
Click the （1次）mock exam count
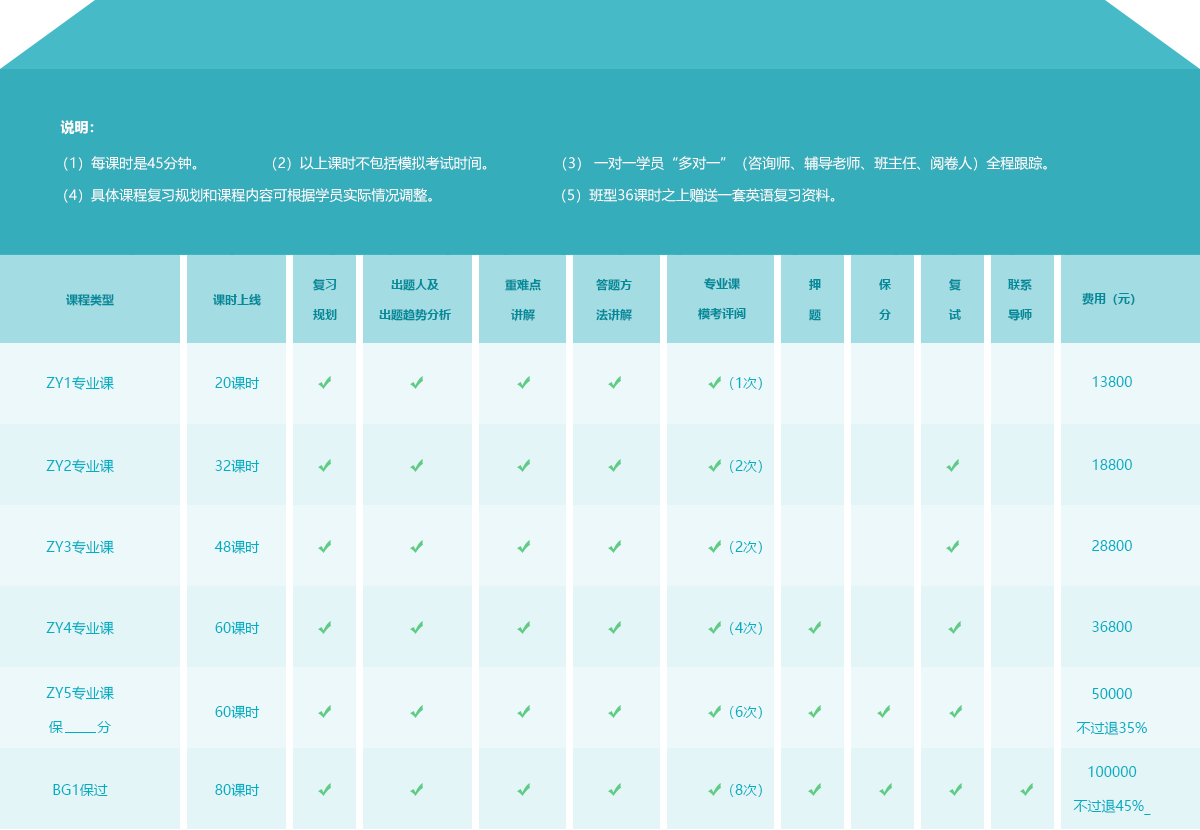[745, 382]
